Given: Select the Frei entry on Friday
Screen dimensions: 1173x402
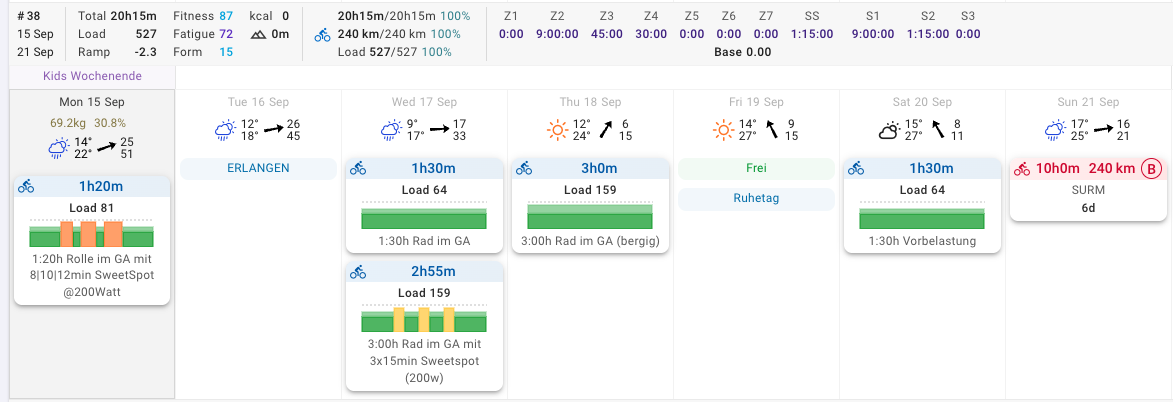Looking at the screenshot, I should click(x=756, y=169).
